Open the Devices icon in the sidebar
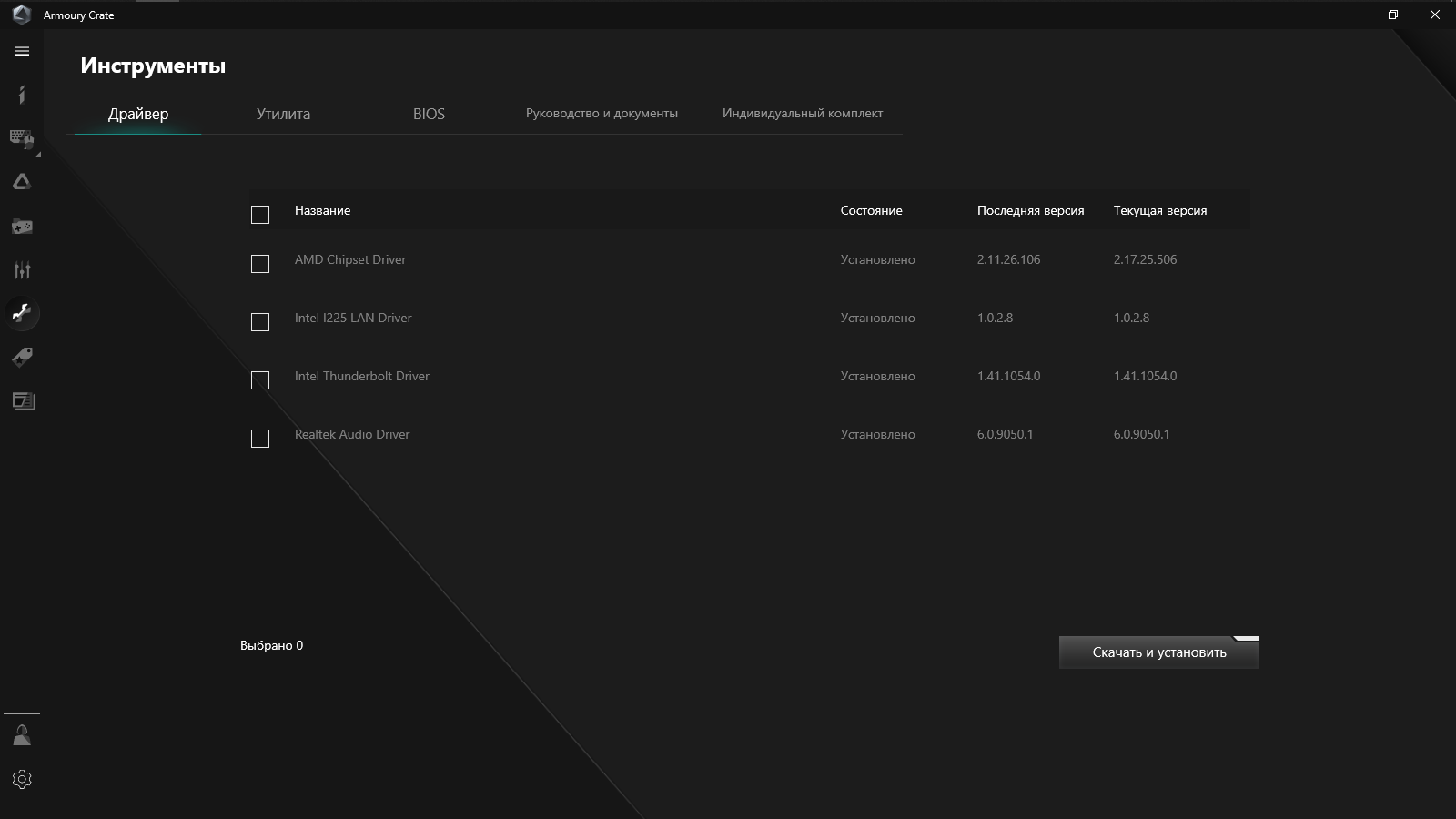The image size is (1456, 819). click(22, 138)
